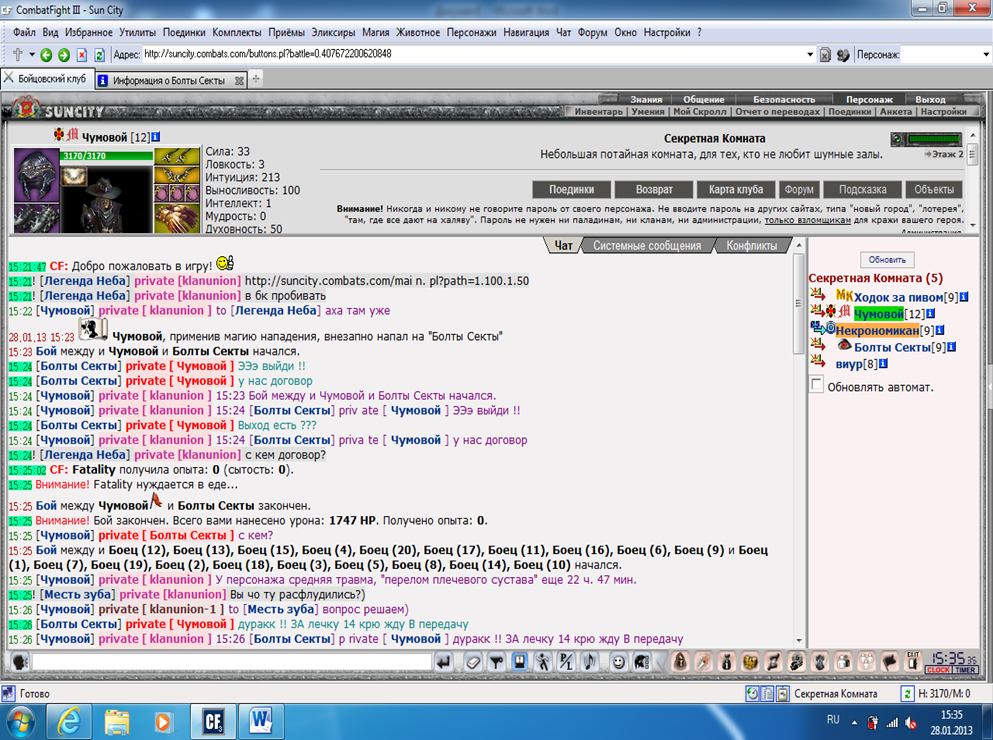Open info icon for виур

(x=883, y=364)
